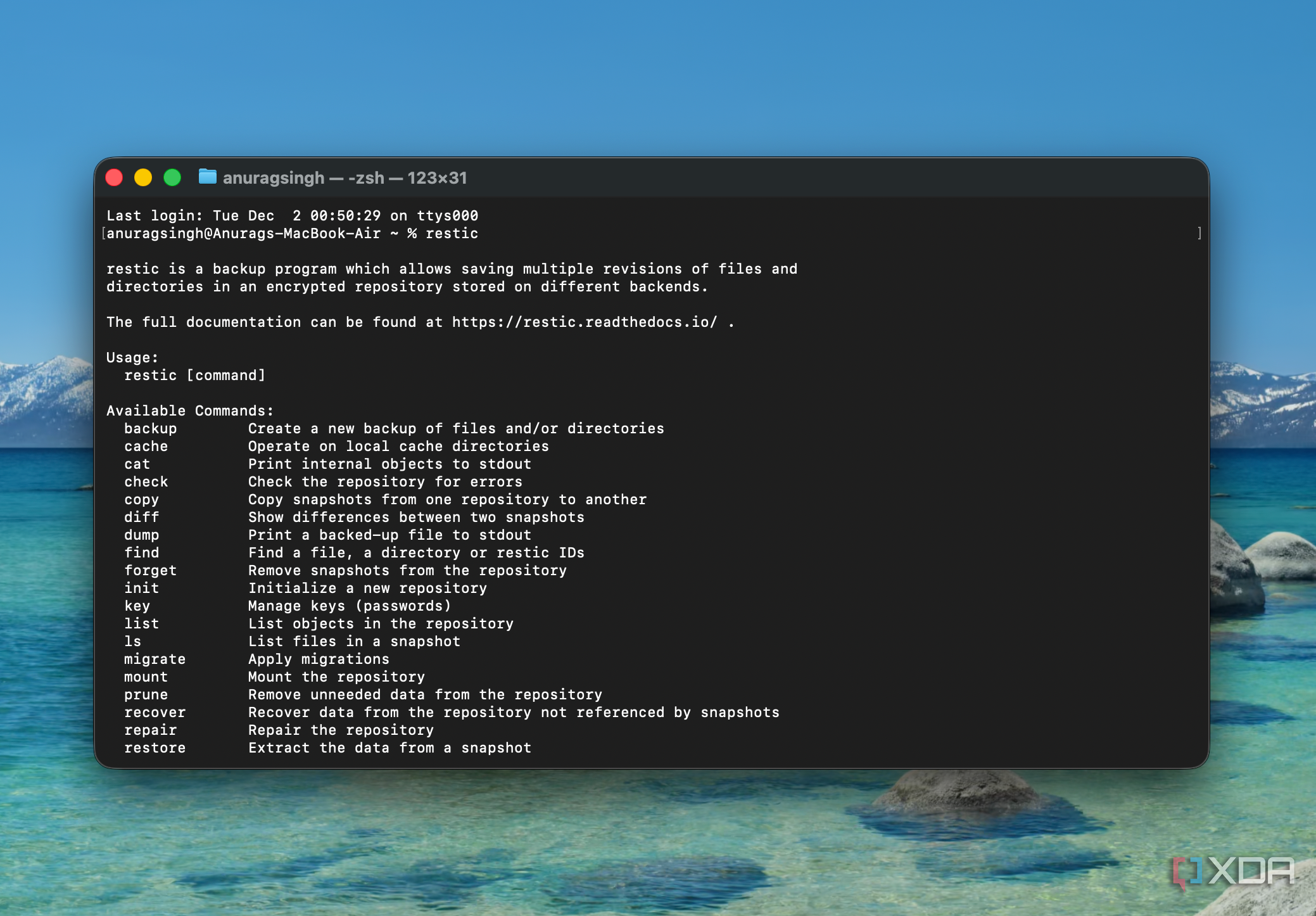Click the typed 'restic' command in the prompt
1316x916 pixels.
click(x=452, y=234)
